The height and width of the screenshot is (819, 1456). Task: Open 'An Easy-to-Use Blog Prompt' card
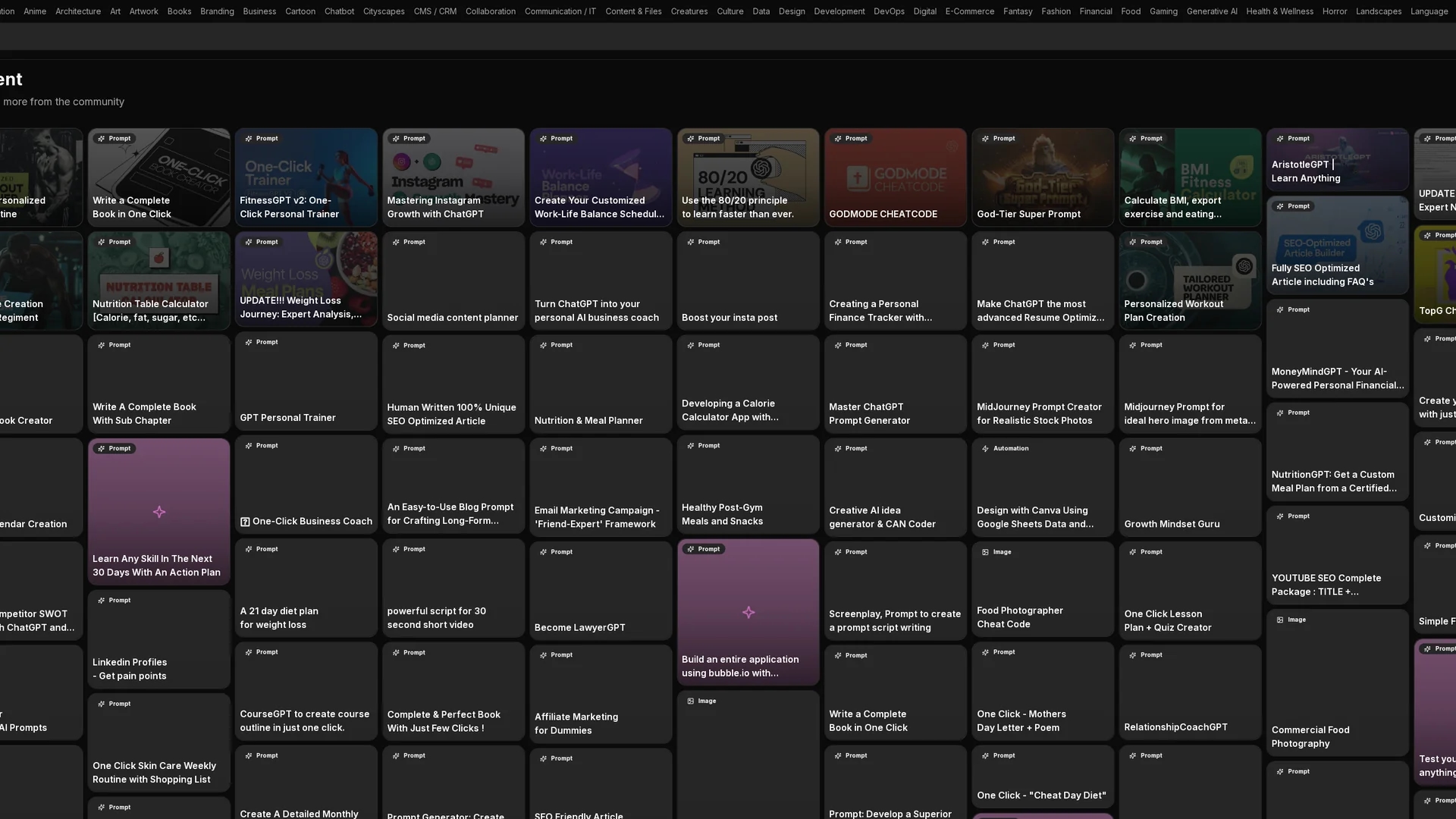point(453,488)
